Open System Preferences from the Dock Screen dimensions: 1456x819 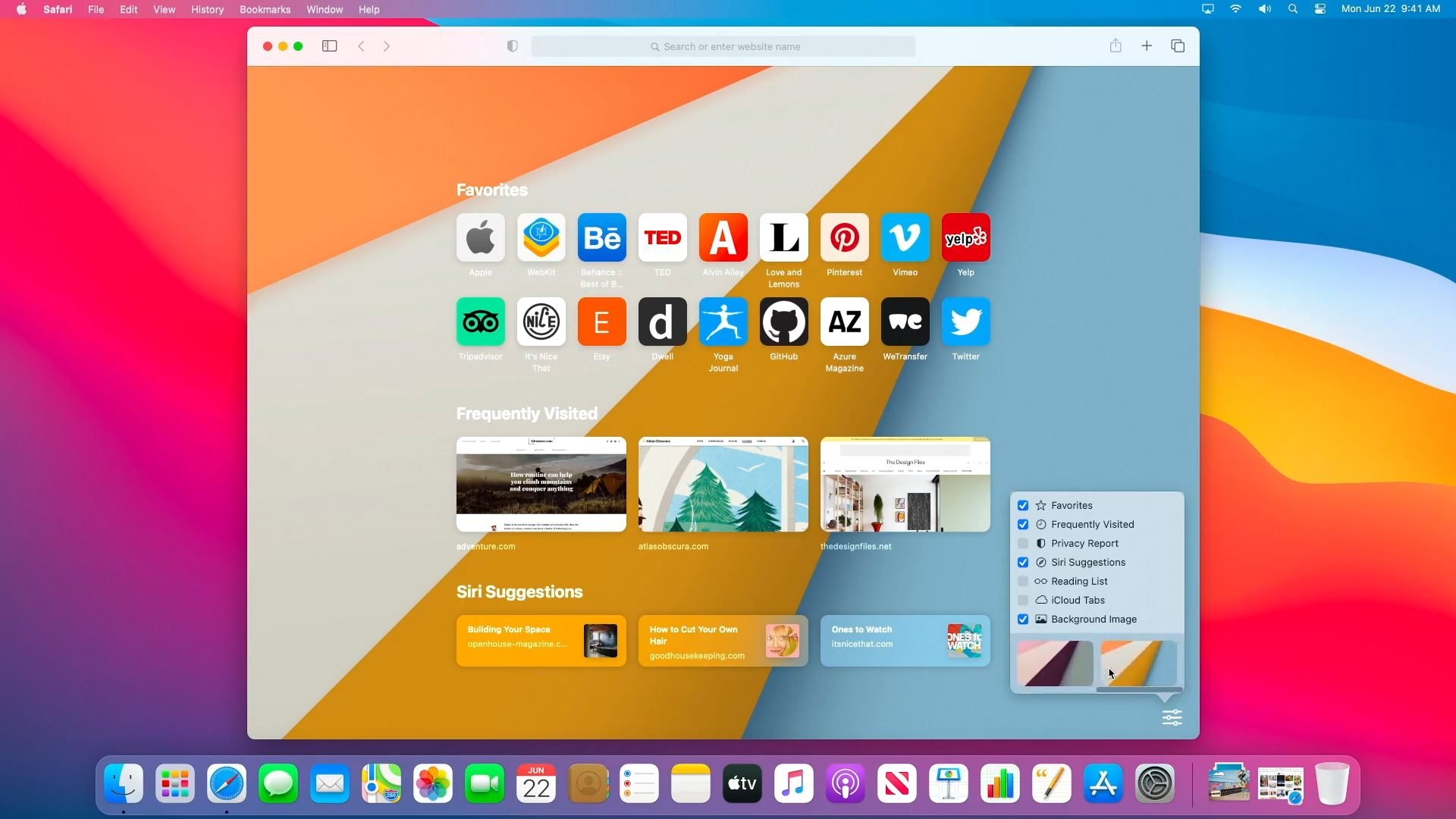(x=1155, y=783)
